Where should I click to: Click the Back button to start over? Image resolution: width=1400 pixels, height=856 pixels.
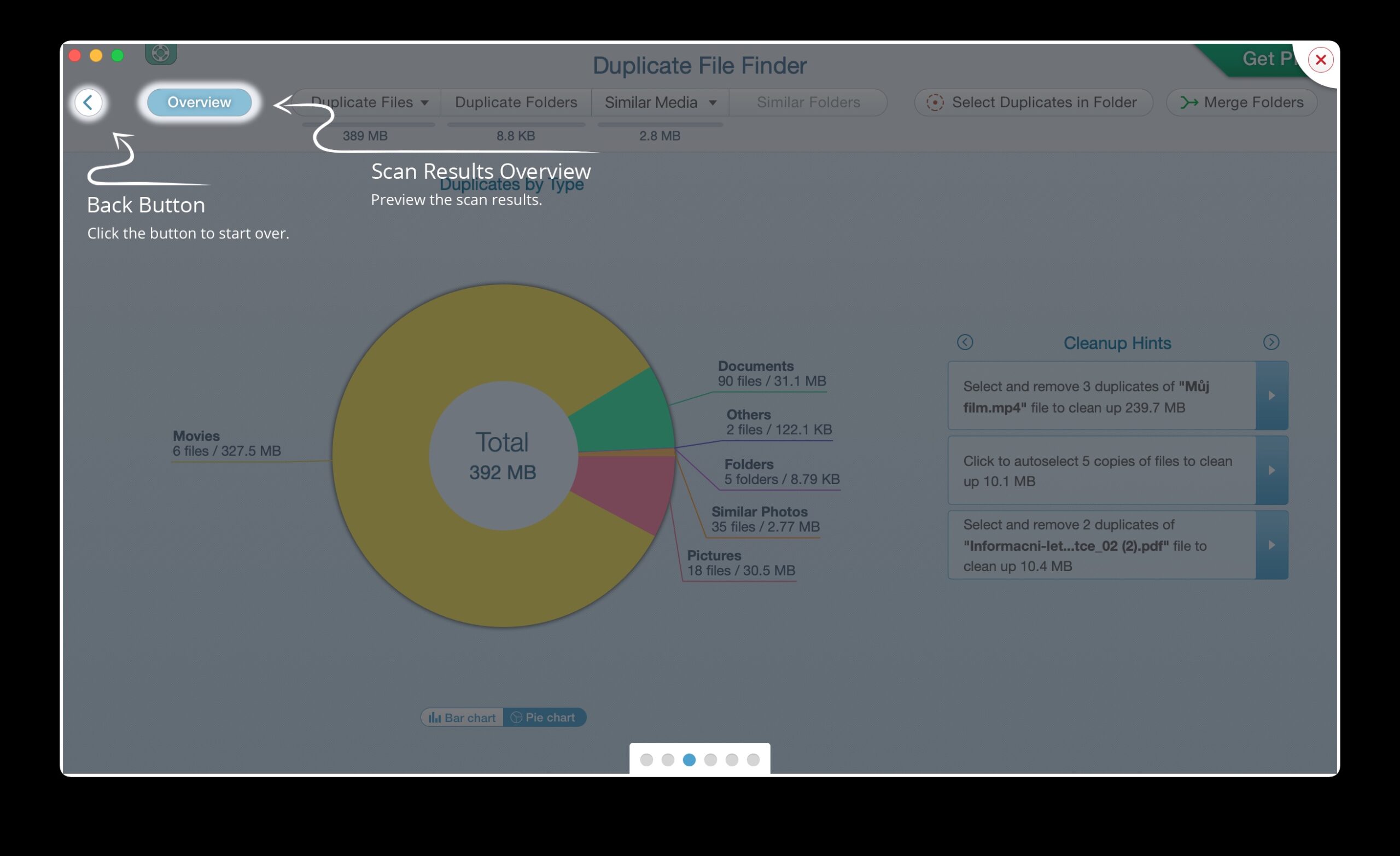(x=89, y=103)
